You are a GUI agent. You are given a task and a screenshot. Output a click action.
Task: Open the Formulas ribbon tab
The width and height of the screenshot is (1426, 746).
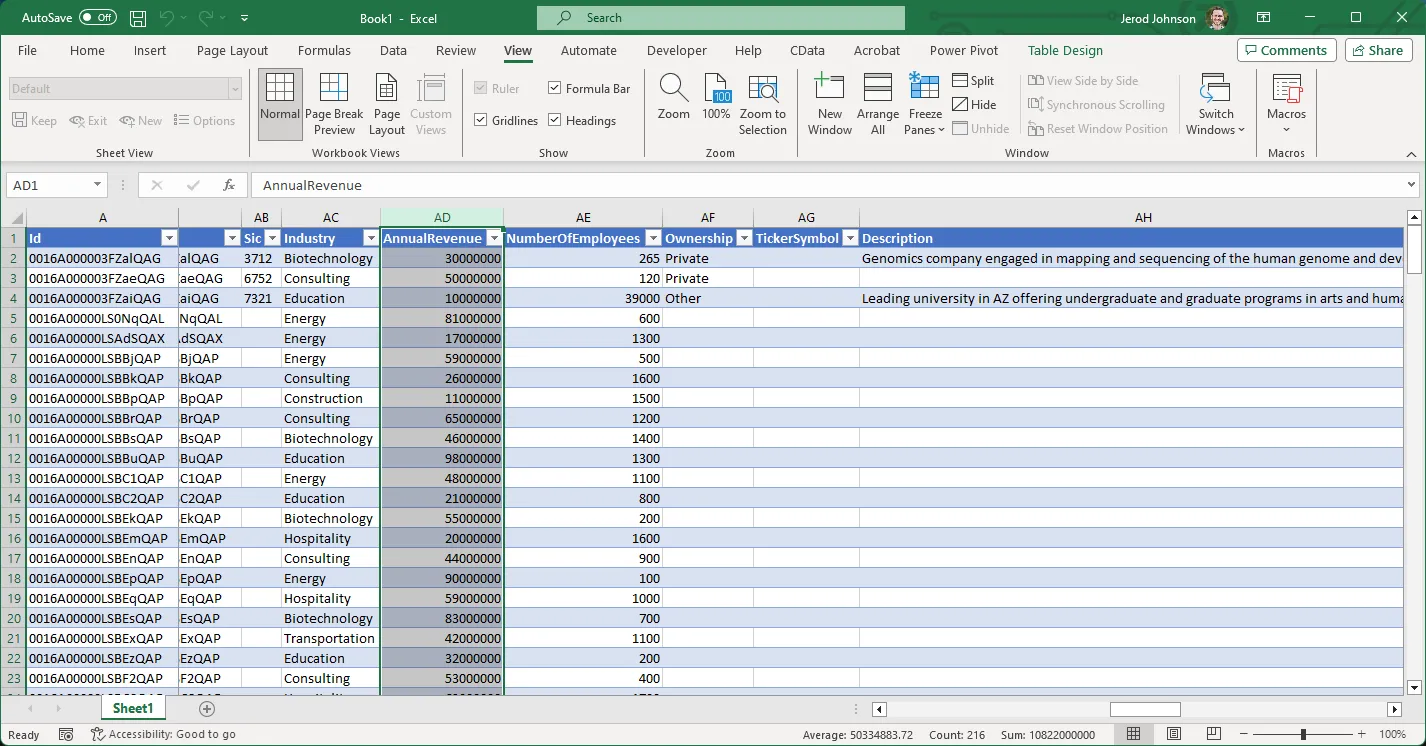(324, 50)
